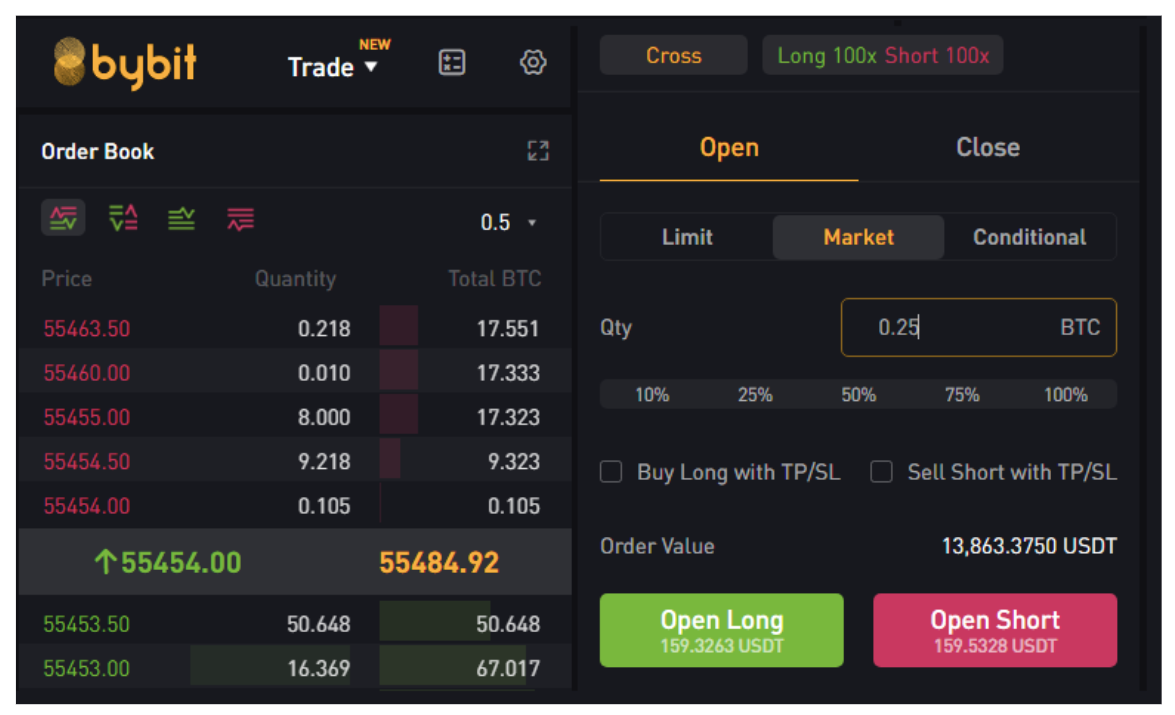Screen dimensions: 1175x715
Task: Set quantity to 50% on the percentage bar
Action: tap(858, 395)
